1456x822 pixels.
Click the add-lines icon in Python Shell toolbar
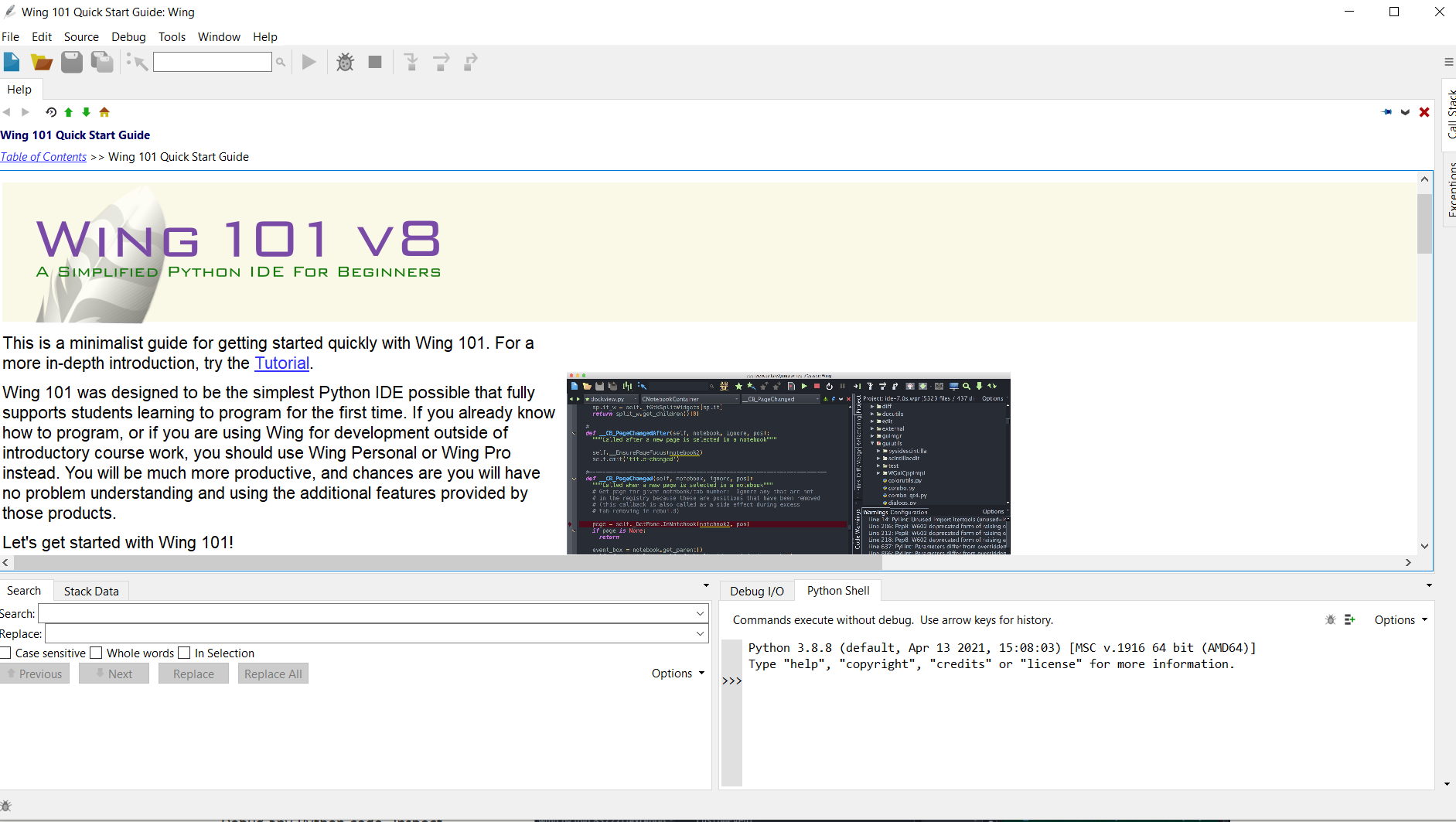pyautogui.click(x=1350, y=619)
